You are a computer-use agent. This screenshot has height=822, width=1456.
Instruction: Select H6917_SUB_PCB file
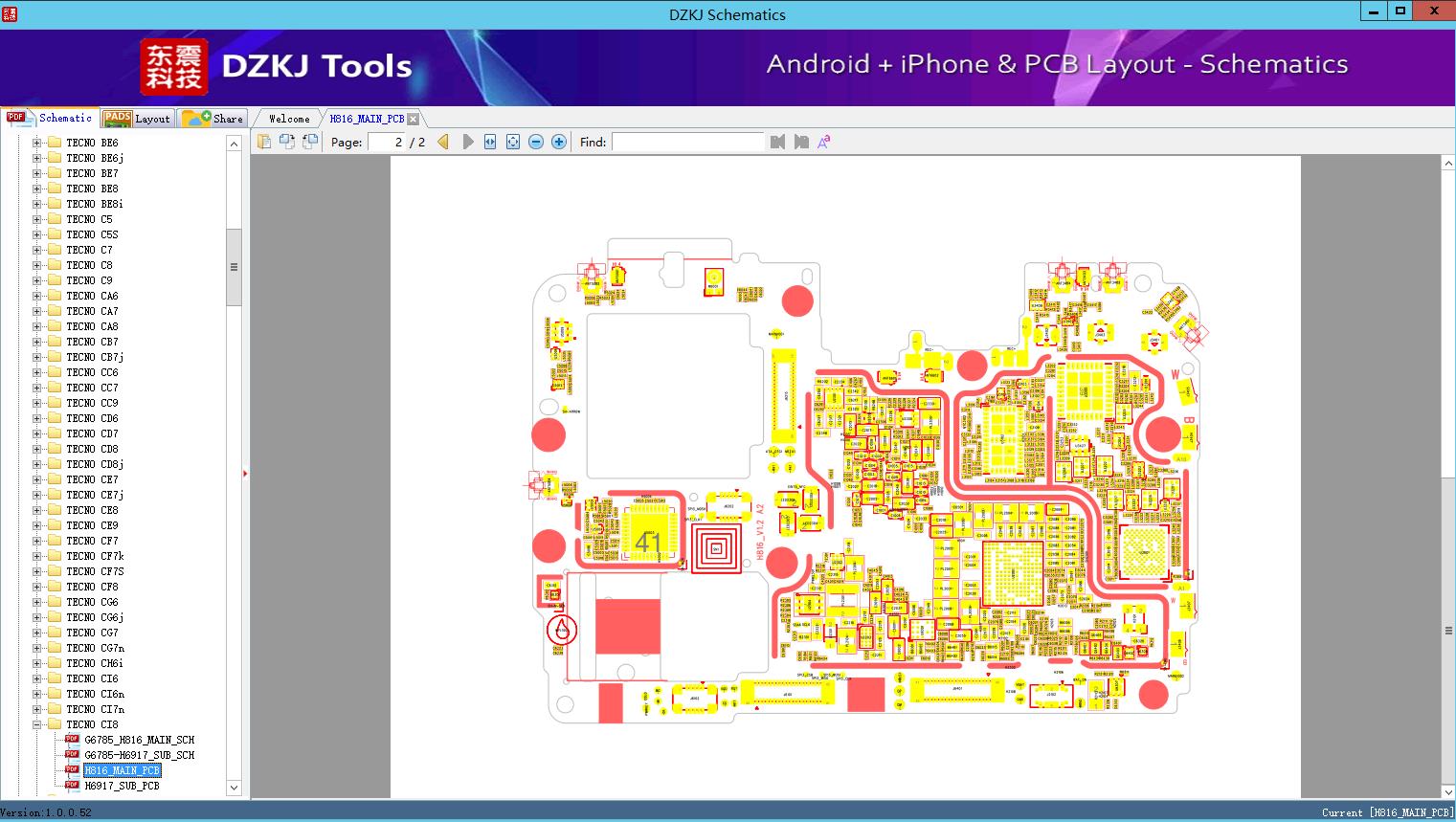click(122, 786)
